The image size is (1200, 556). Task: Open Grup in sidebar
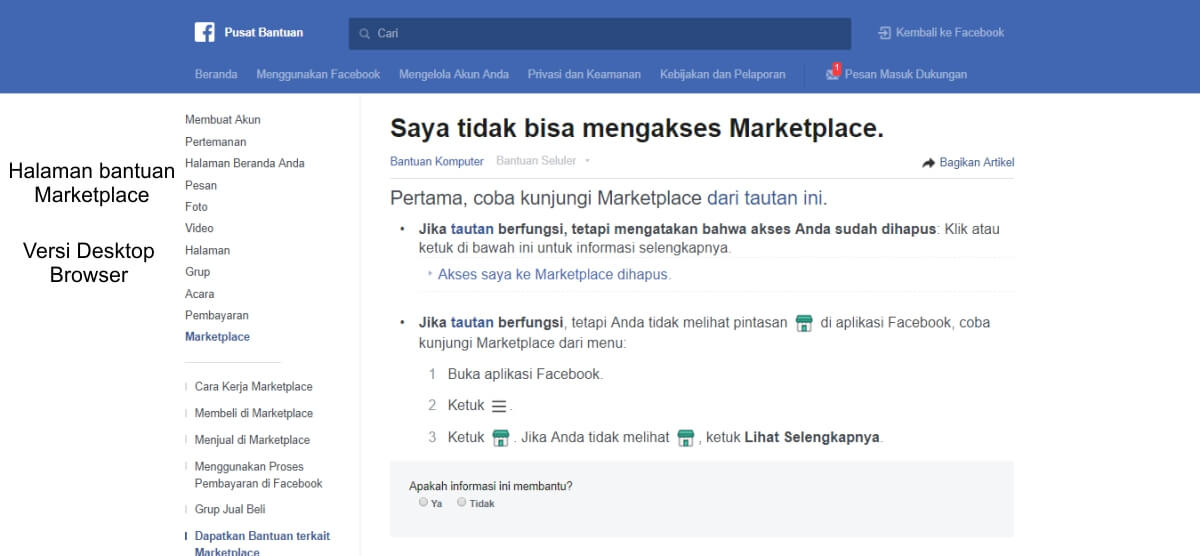click(197, 272)
